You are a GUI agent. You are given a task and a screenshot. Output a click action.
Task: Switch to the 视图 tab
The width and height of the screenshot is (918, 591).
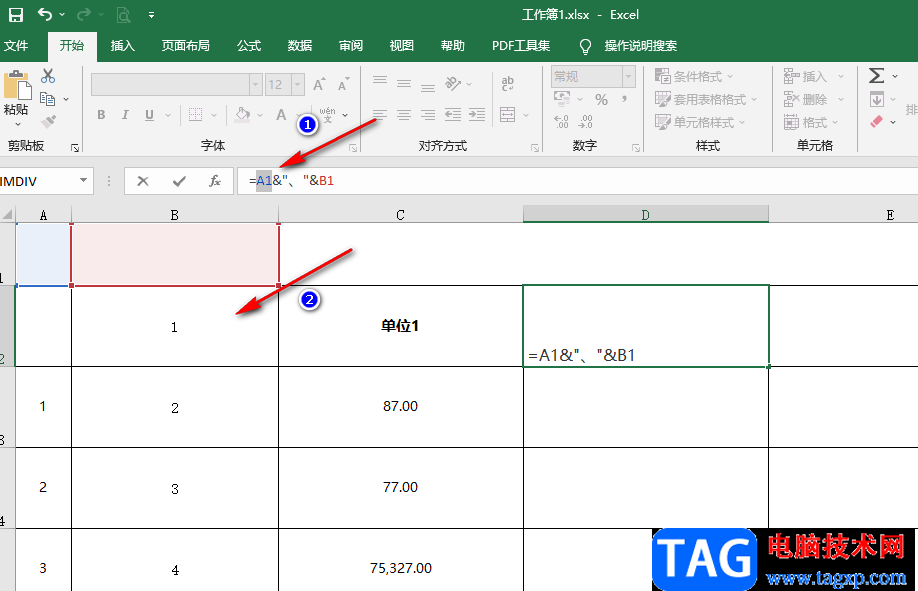402,46
